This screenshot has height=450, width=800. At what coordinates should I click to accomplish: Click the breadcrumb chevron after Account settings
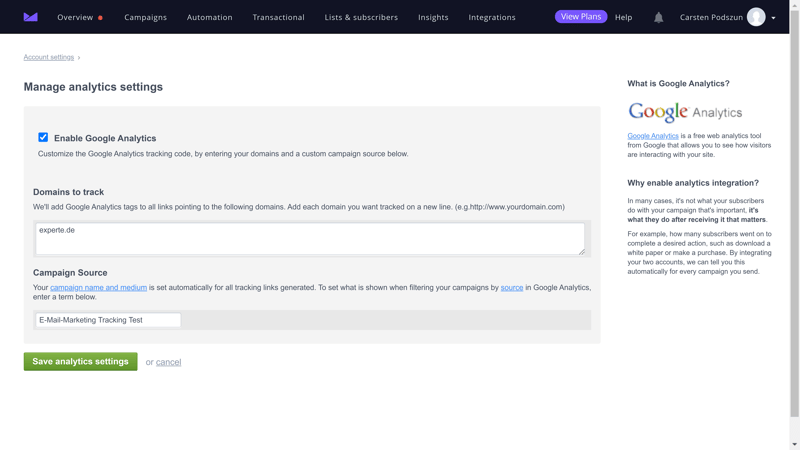[x=79, y=58]
